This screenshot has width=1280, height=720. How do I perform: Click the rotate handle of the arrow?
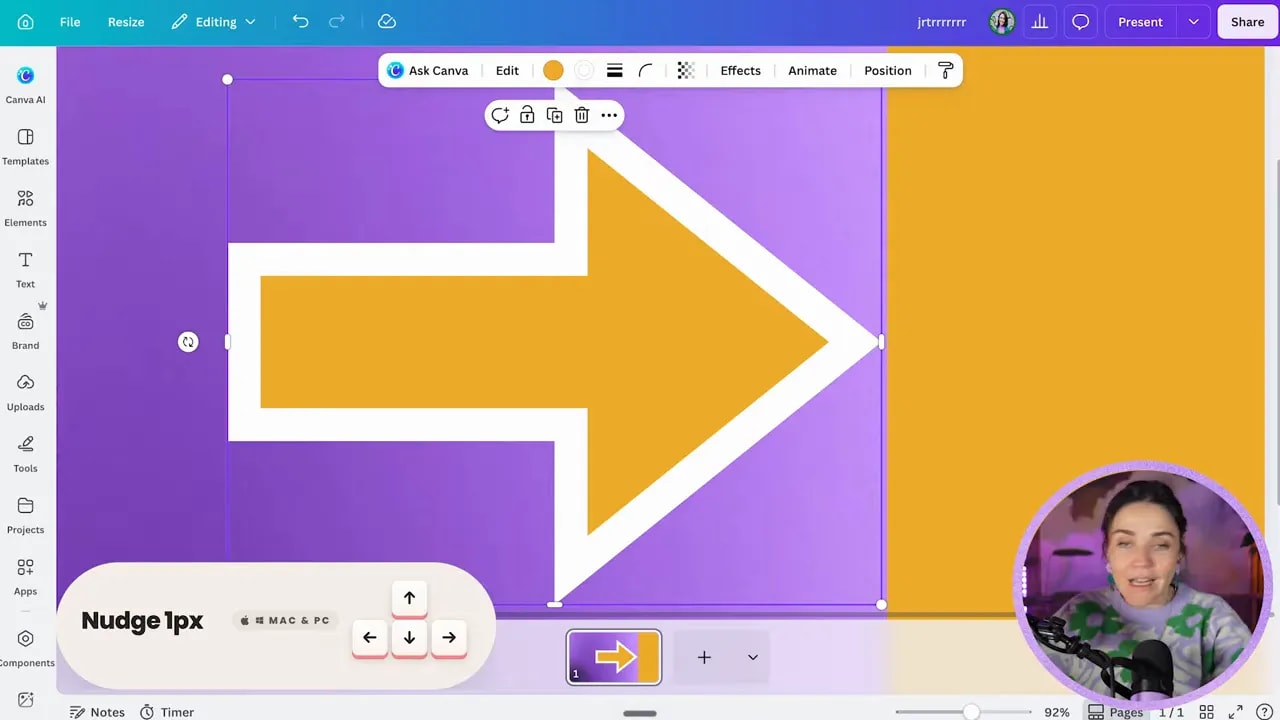coord(188,342)
